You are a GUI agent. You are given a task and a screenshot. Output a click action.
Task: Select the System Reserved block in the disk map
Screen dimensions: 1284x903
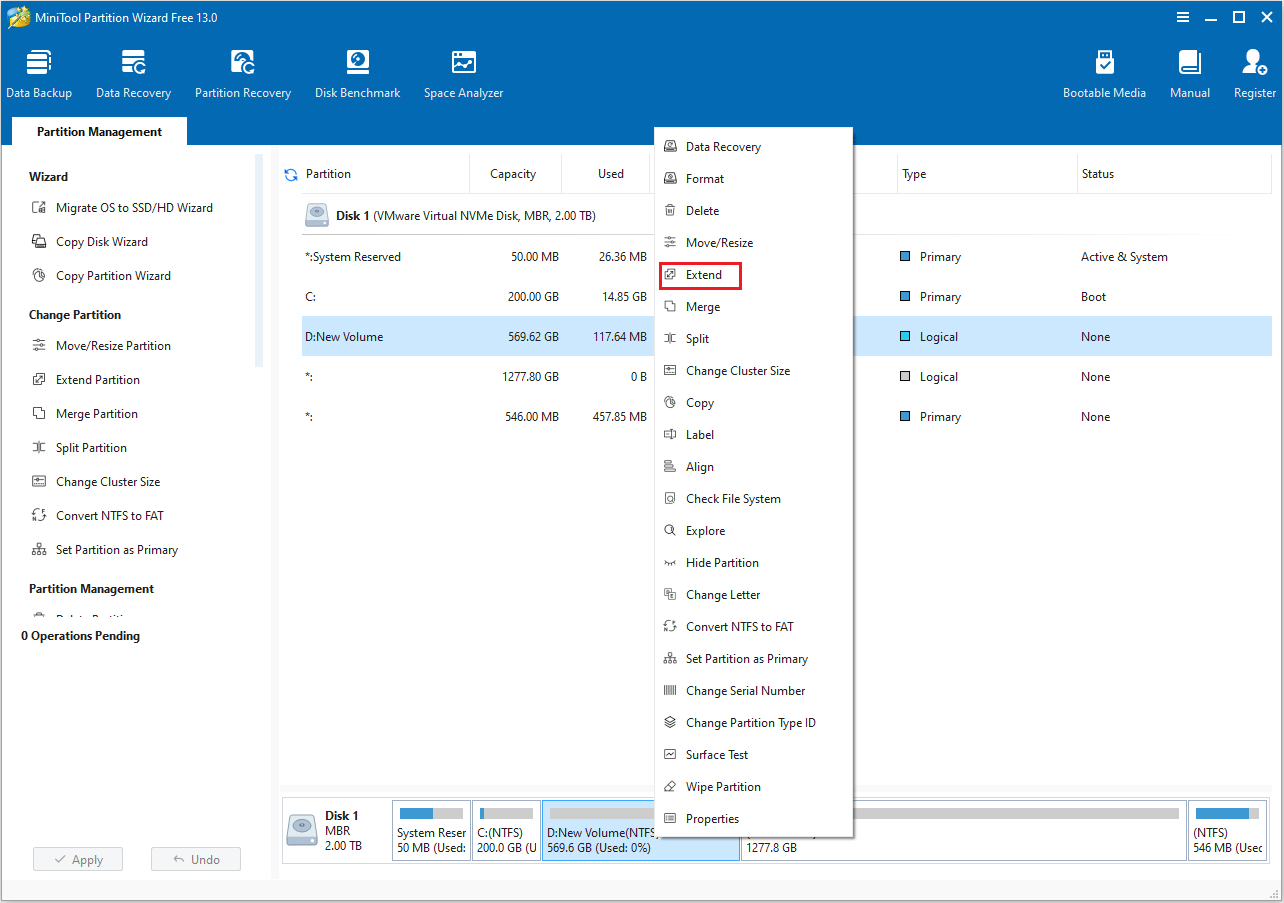tap(431, 830)
